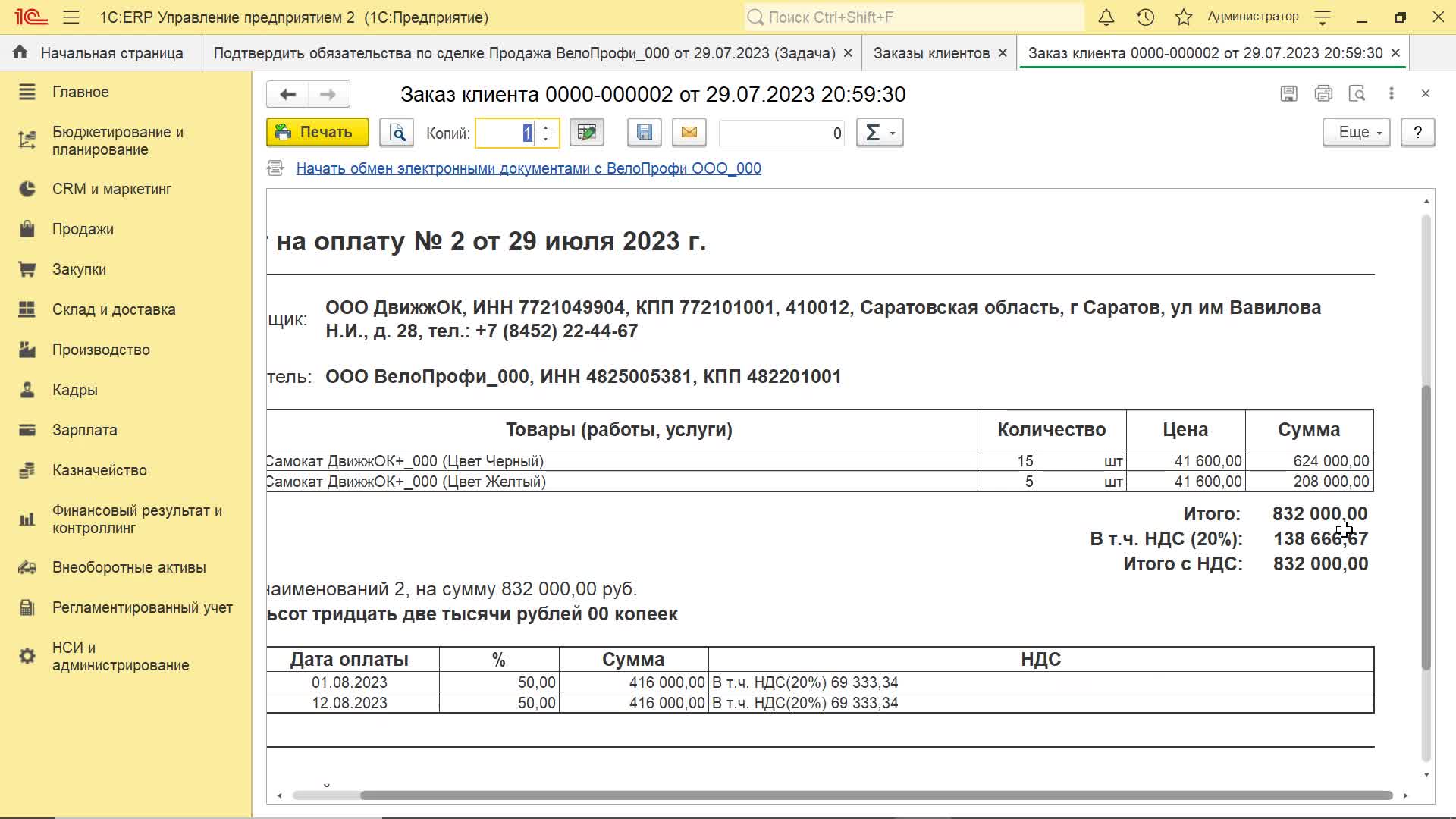Click preview icon in form header

1357,93
